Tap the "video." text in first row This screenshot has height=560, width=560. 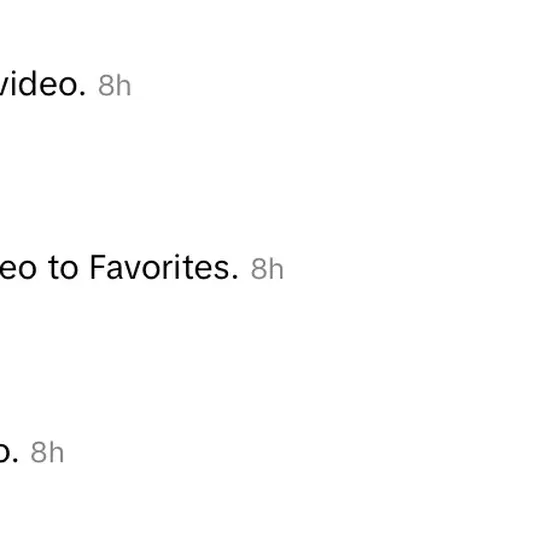(x=43, y=84)
